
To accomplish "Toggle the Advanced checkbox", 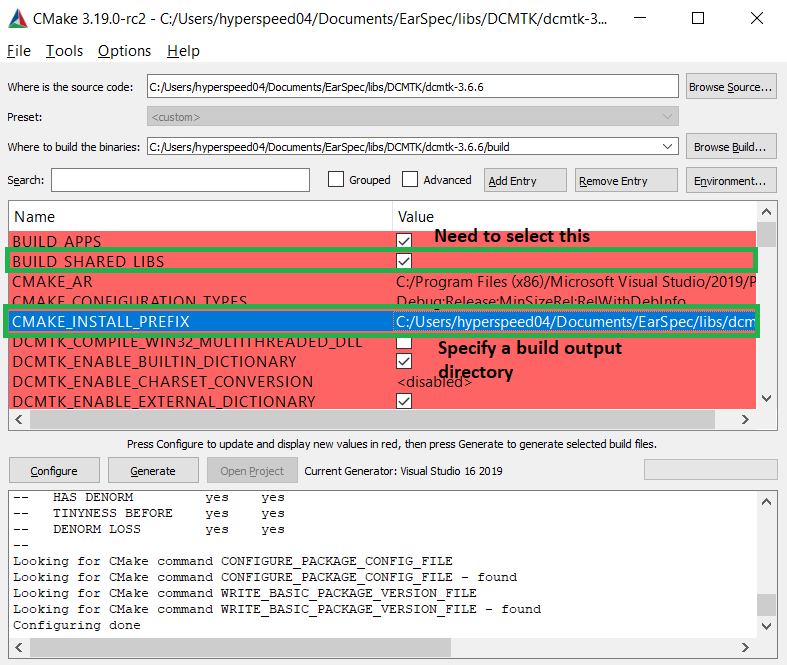I will pos(410,180).
